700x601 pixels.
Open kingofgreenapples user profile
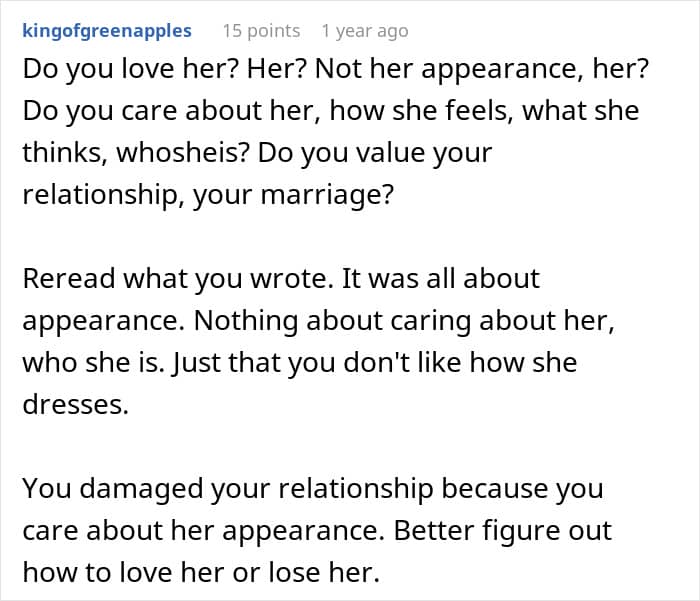107,31
